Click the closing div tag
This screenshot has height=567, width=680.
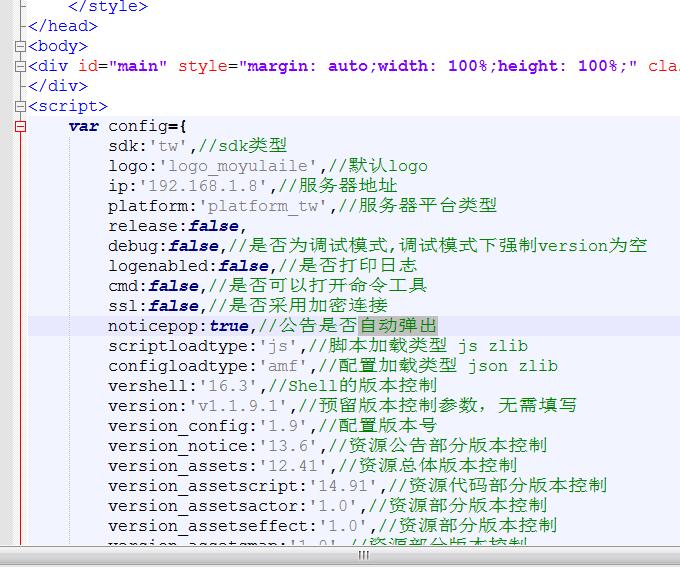pyautogui.click(x=58, y=86)
